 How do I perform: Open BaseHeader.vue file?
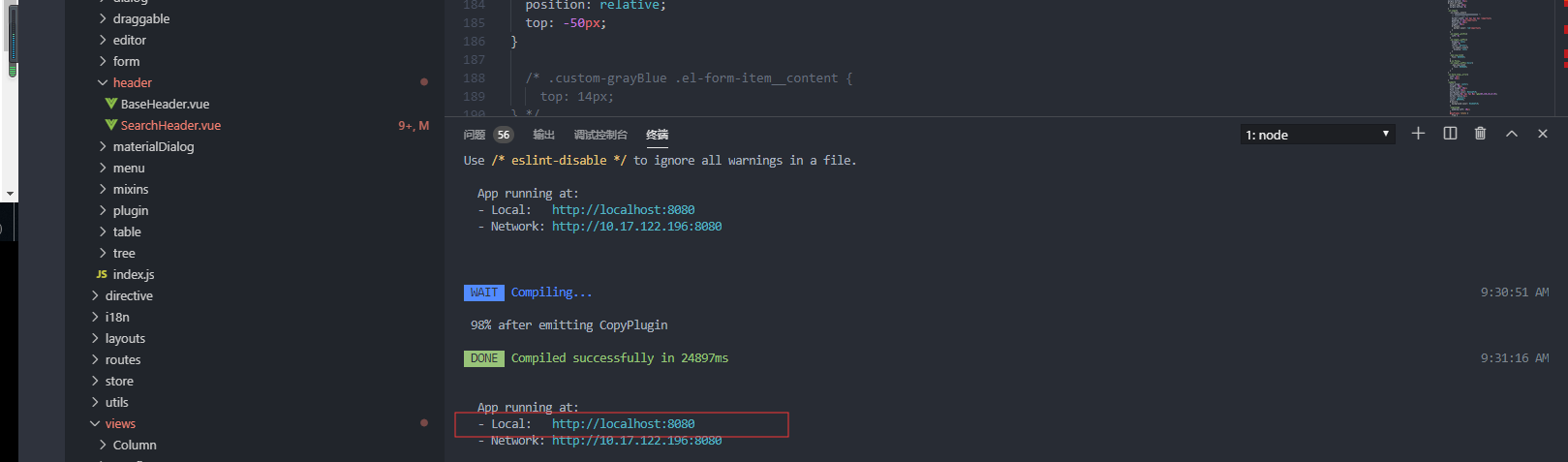[x=165, y=104]
